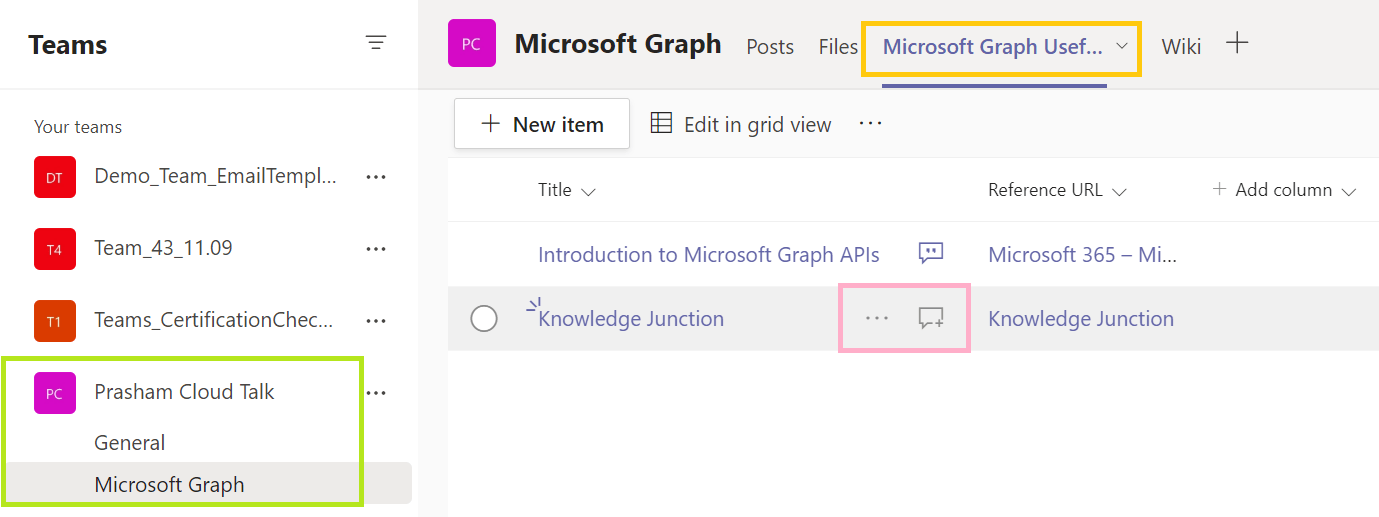The image size is (1379, 517).
Task: Click toolbar overflow ellipsis beside Edit in grid view
Action: (x=871, y=123)
